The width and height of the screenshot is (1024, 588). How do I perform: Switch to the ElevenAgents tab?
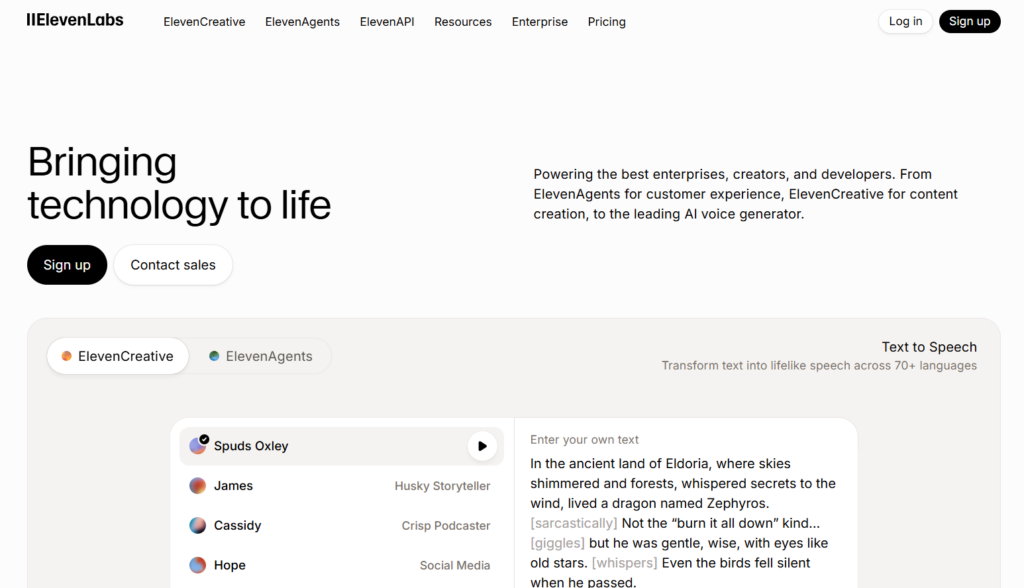point(261,356)
